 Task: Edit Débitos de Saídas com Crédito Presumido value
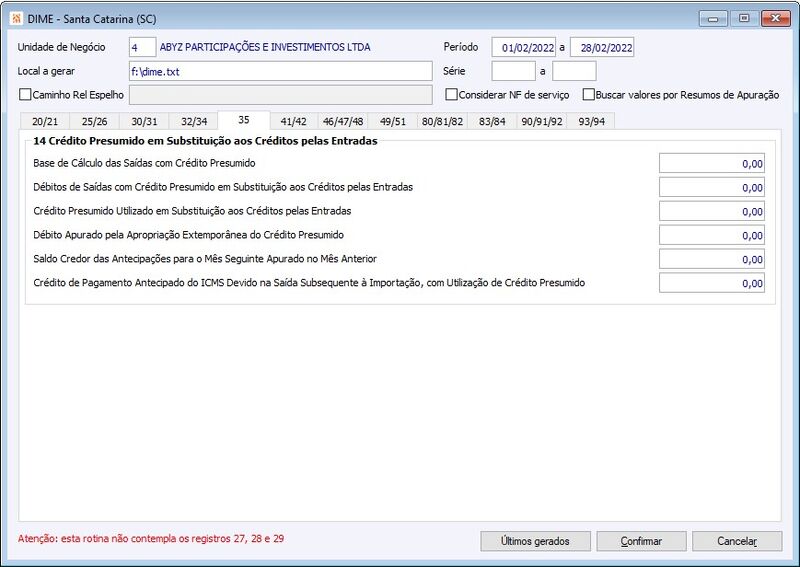[712, 187]
